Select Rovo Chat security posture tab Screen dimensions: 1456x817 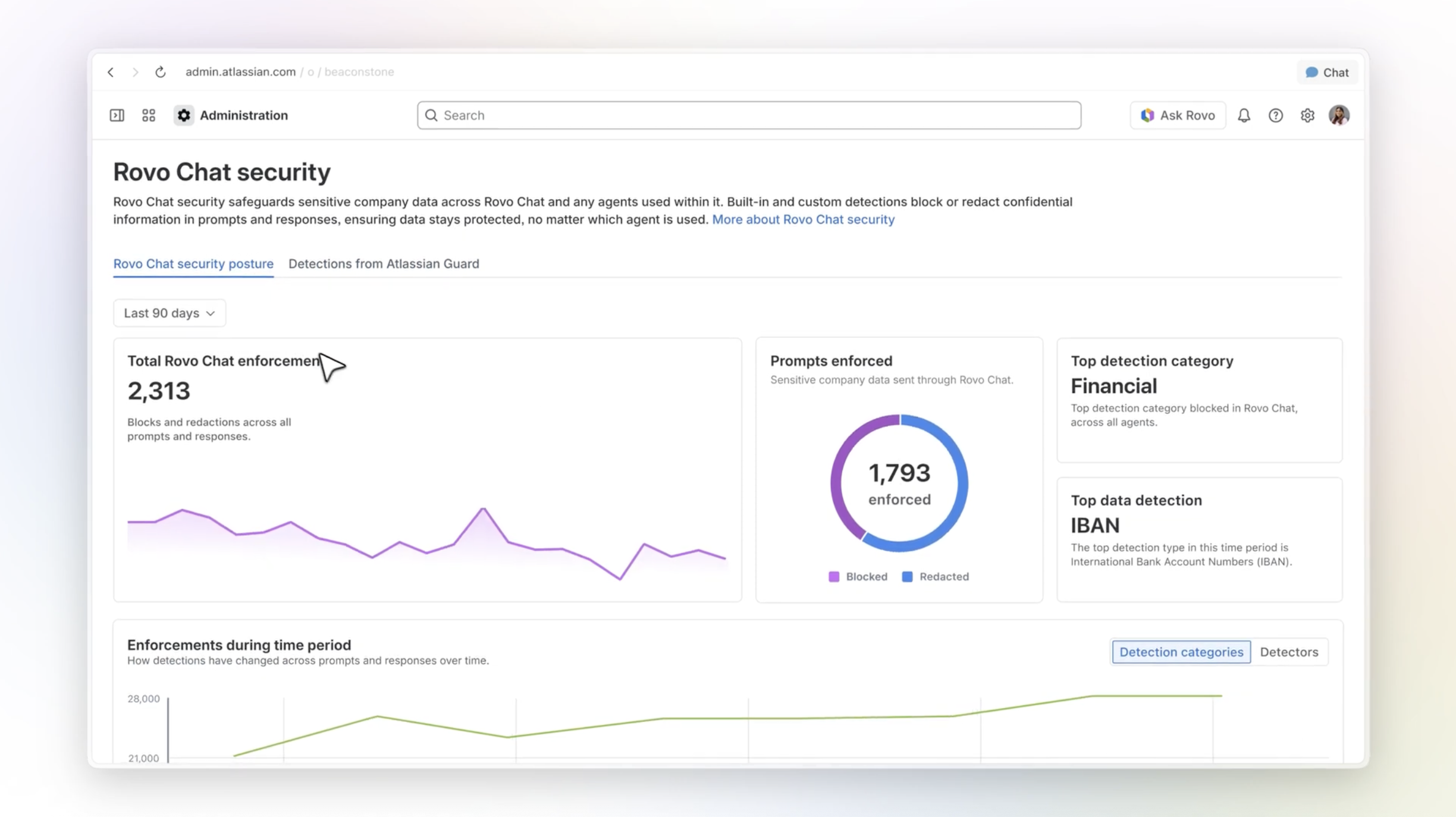click(x=193, y=263)
